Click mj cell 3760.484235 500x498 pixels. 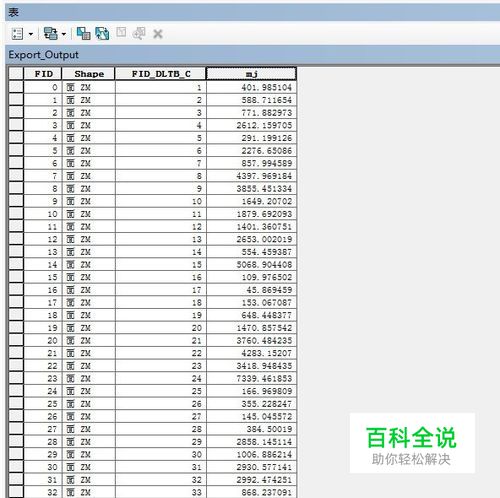point(251,341)
